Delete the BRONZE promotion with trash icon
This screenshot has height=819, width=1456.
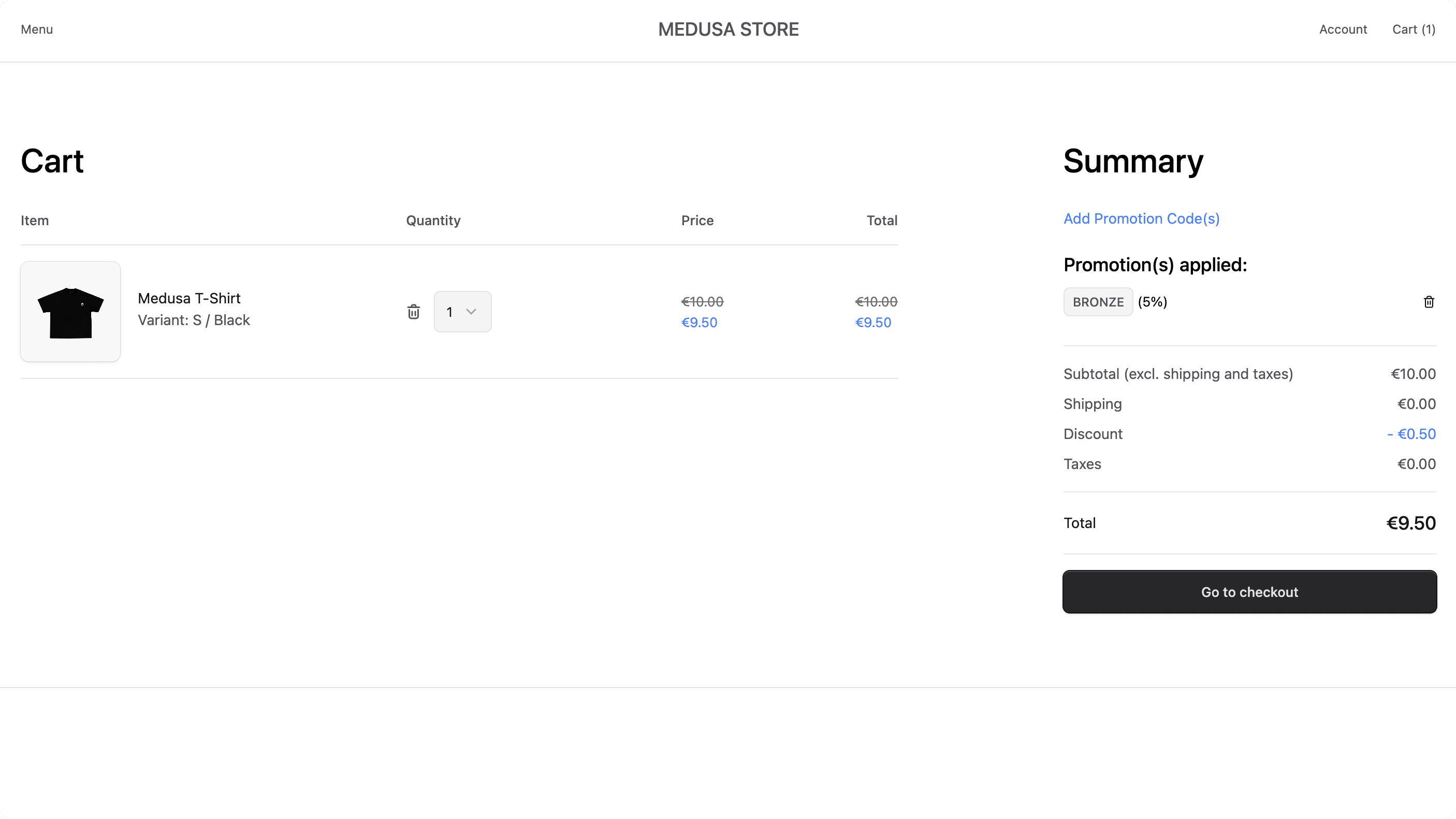click(x=1429, y=302)
